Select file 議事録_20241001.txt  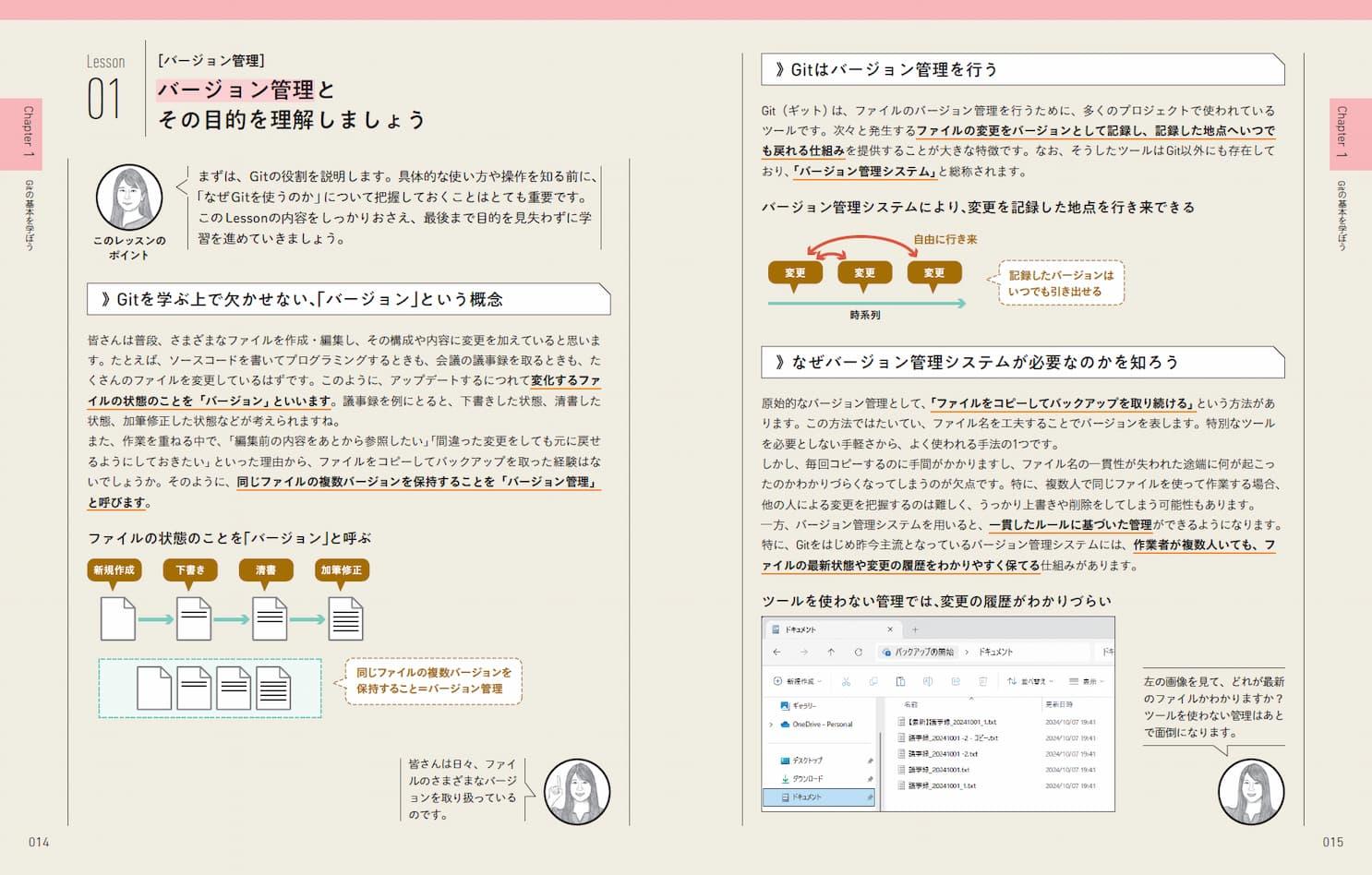click(x=933, y=770)
